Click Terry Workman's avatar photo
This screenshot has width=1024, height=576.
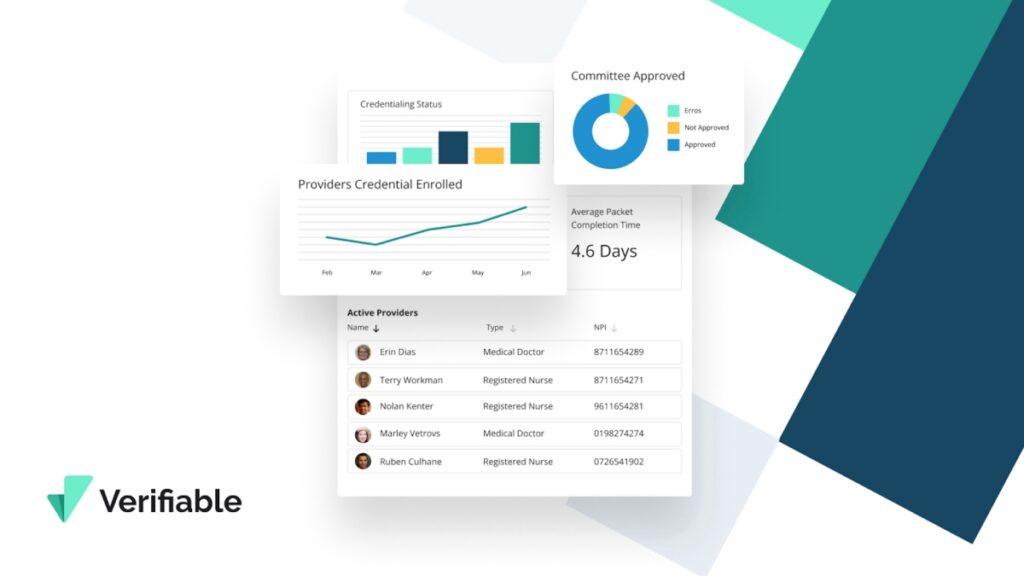(363, 380)
